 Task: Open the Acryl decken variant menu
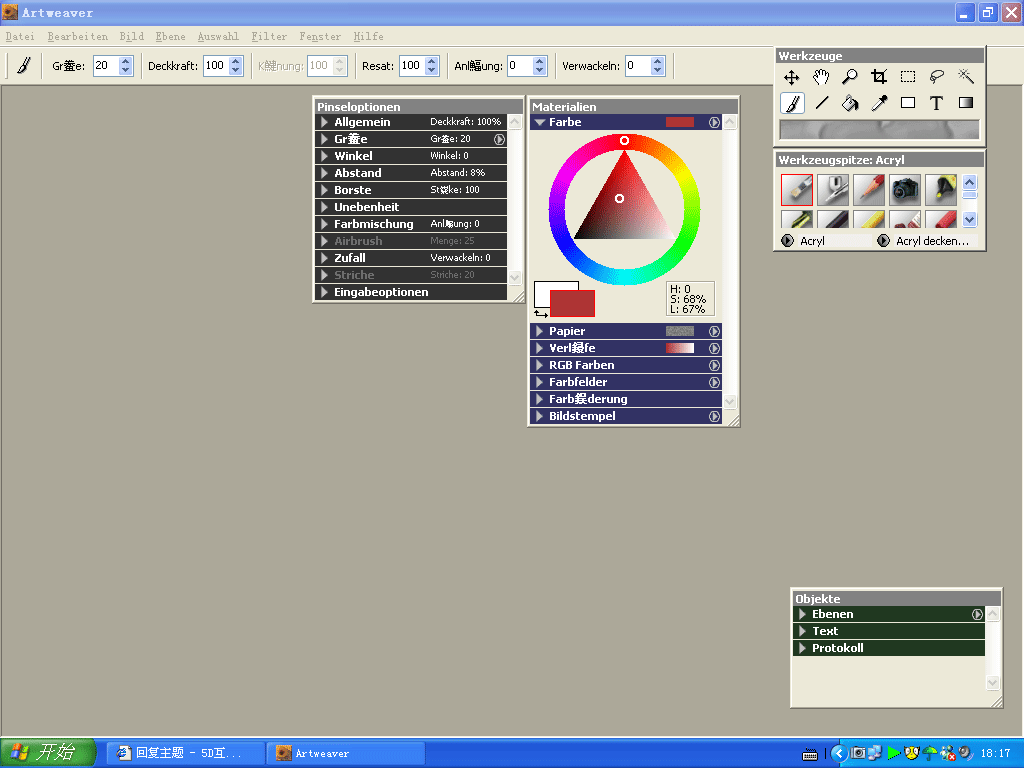pos(884,241)
